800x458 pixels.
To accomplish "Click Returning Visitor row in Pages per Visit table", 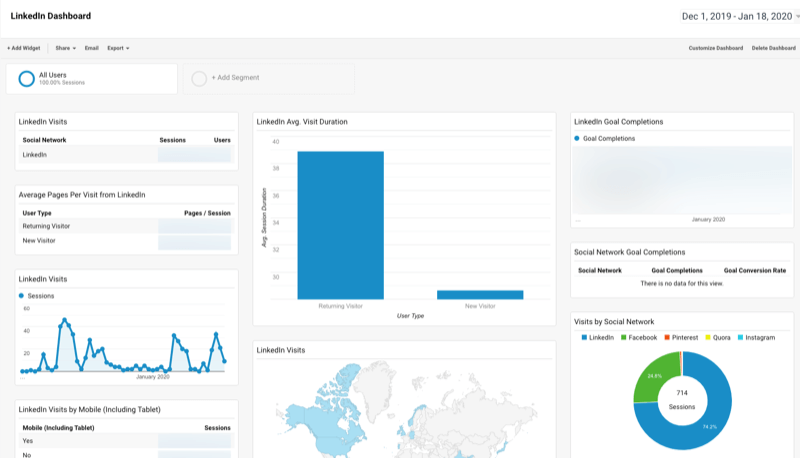I will click(x=127, y=226).
